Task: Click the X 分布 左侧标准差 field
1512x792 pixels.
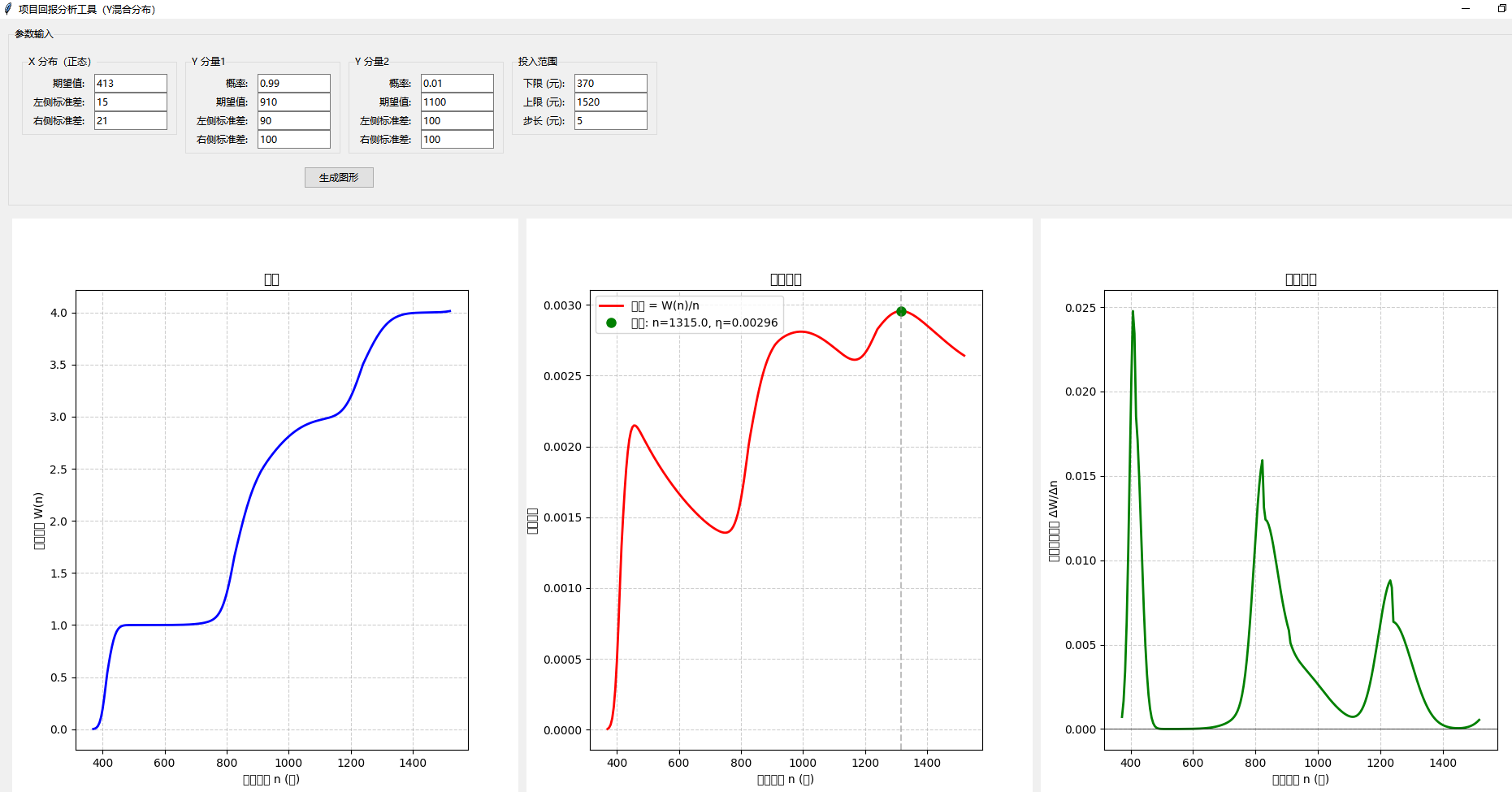Action: pyautogui.click(x=130, y=102)
